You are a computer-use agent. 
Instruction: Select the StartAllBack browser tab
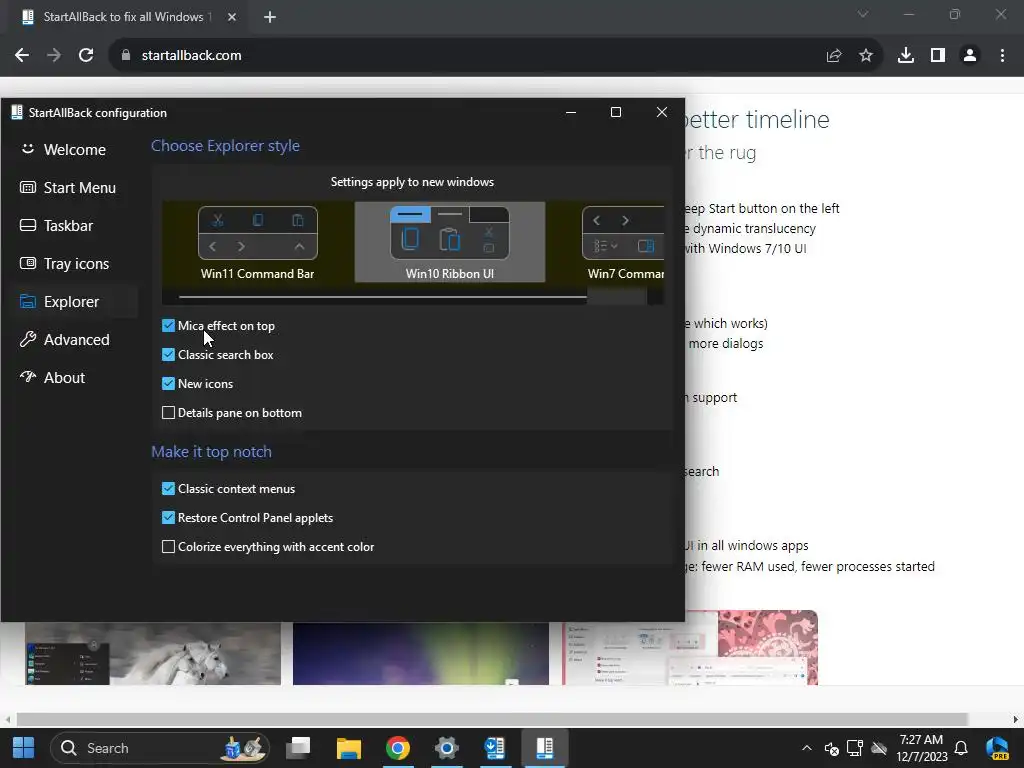[124, 17]
